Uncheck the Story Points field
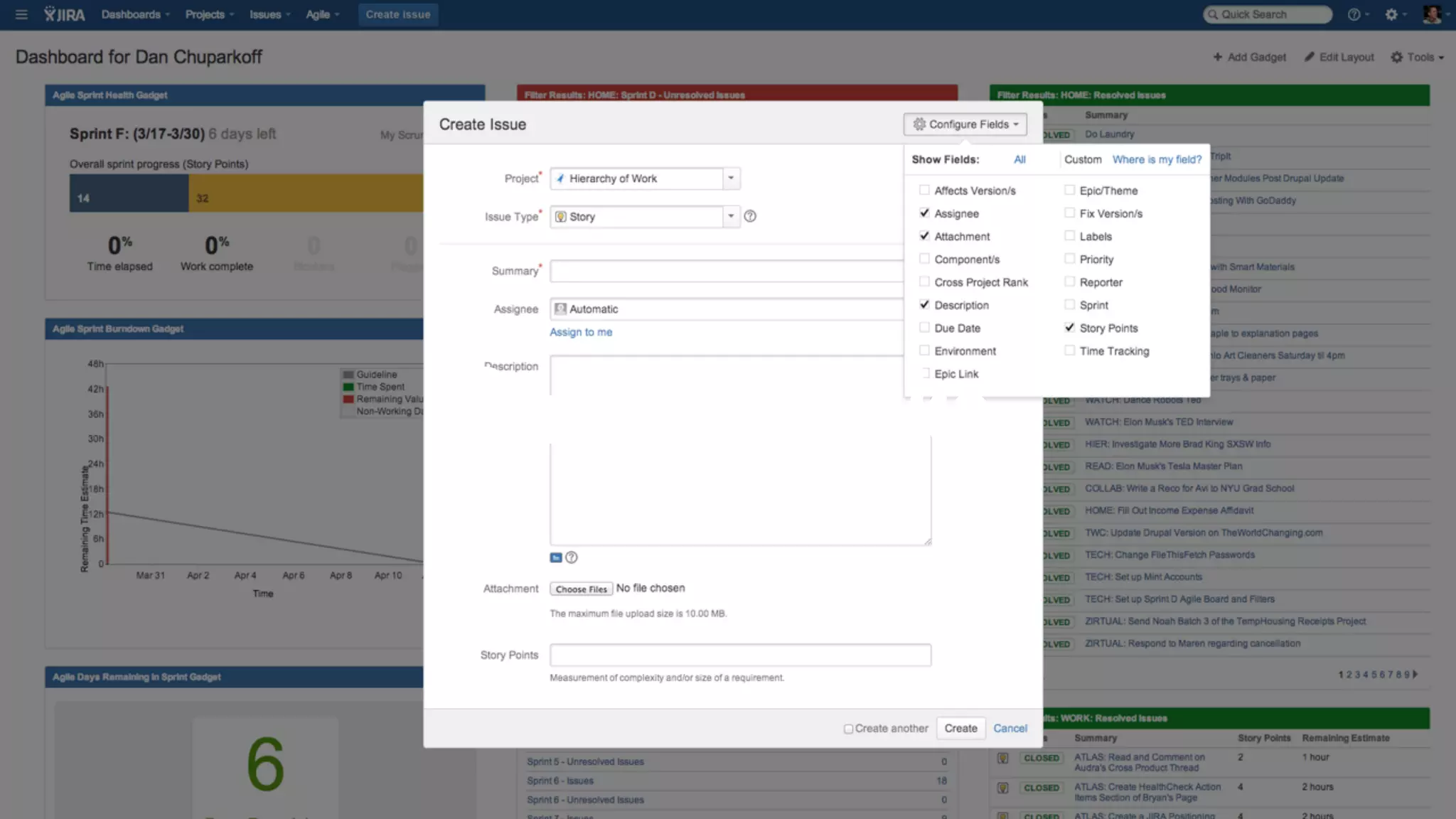The width and height of the screenshot is (1456, 819). 1069,328
